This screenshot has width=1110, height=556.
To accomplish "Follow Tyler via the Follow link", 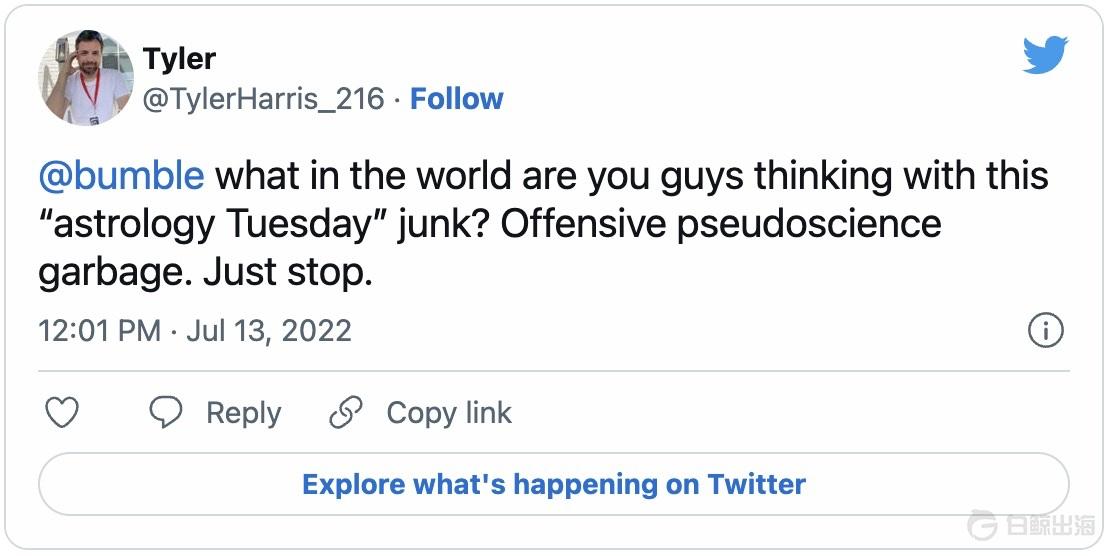I will [x=457, y=99].
